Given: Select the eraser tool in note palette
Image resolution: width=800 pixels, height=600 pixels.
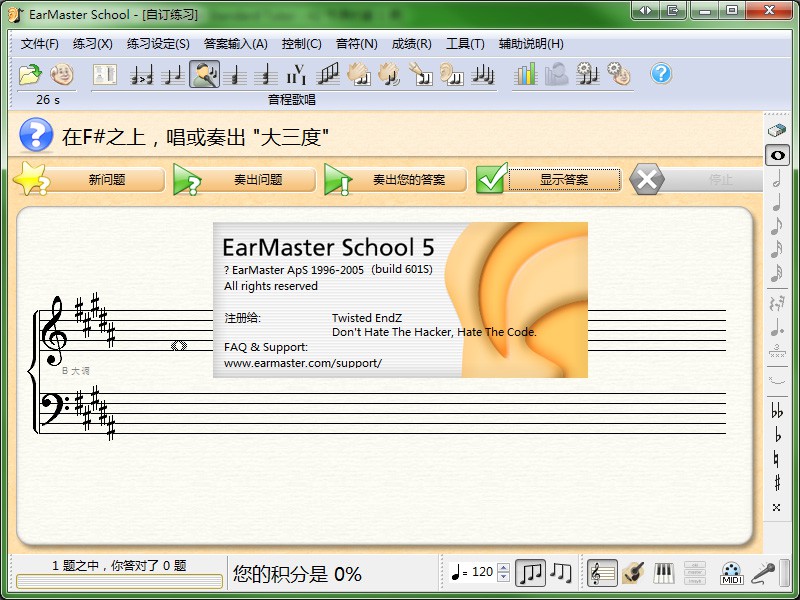Looking at the screenshot, I should click(x=777, y=131).
